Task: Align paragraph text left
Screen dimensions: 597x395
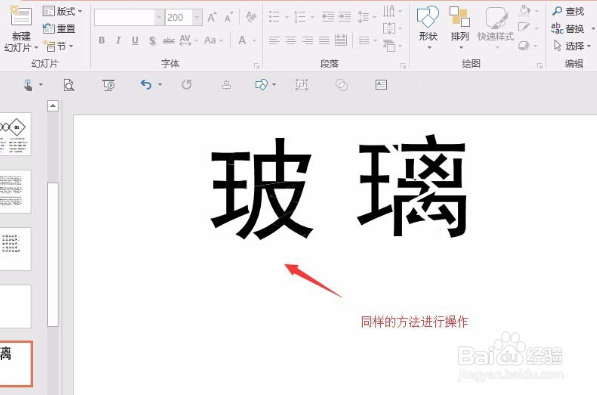Action: pyautogui.click(x=274, y=40)
